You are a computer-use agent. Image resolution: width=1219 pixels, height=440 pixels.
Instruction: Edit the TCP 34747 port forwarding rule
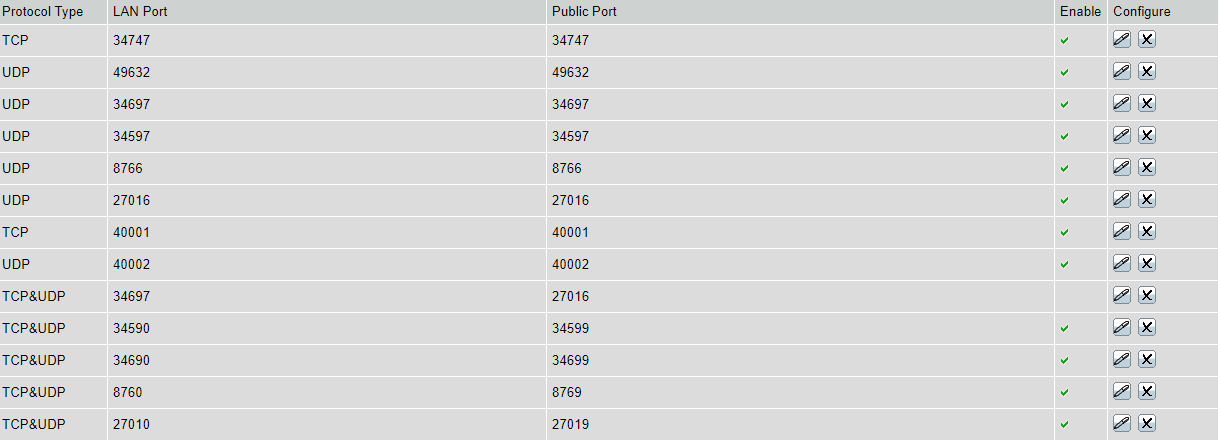pyautogui.click(x=1122, y=39)
